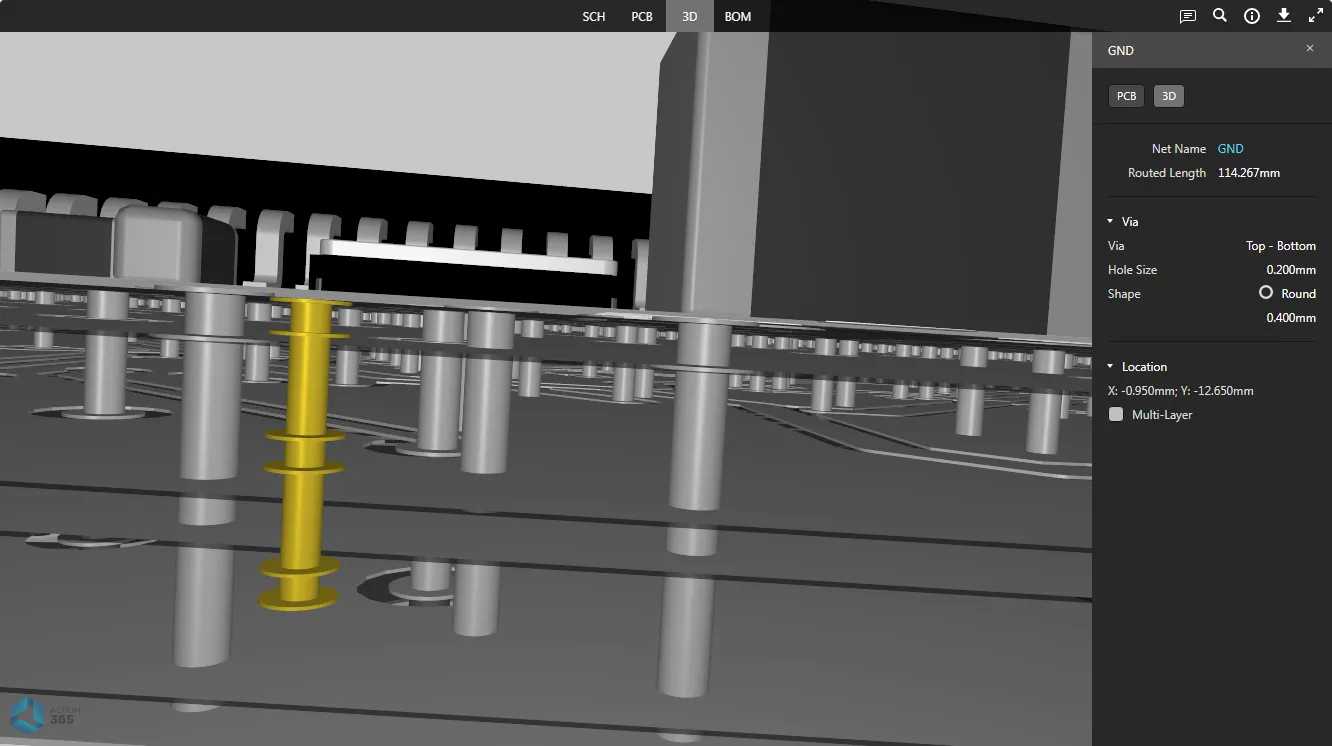Enter full screen view
1332x746 pixels.
coord(1316,16)
